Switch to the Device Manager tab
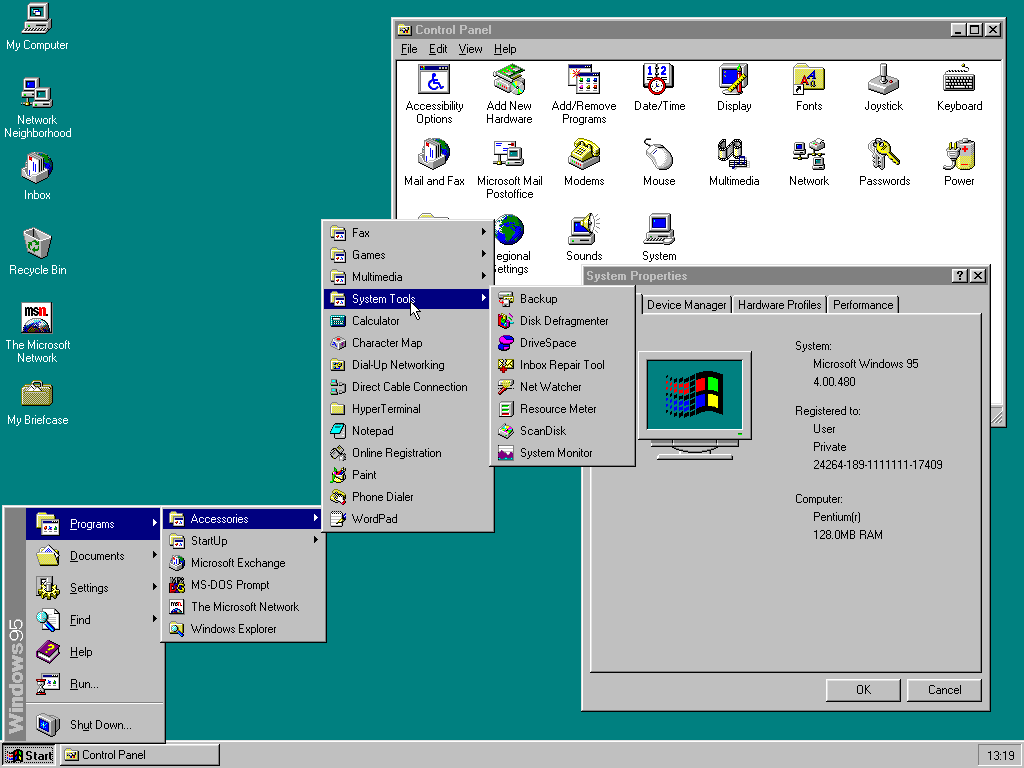Screen dimensions: 1024x768 coord(686,305)
